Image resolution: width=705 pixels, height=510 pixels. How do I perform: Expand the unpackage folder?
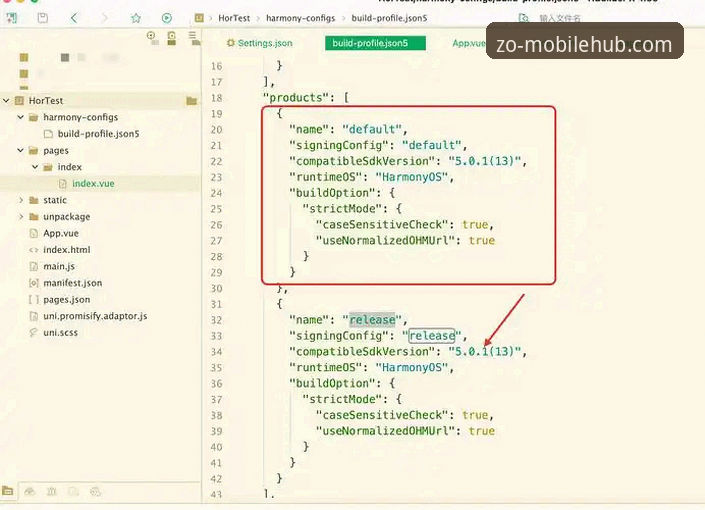[21, 217]
